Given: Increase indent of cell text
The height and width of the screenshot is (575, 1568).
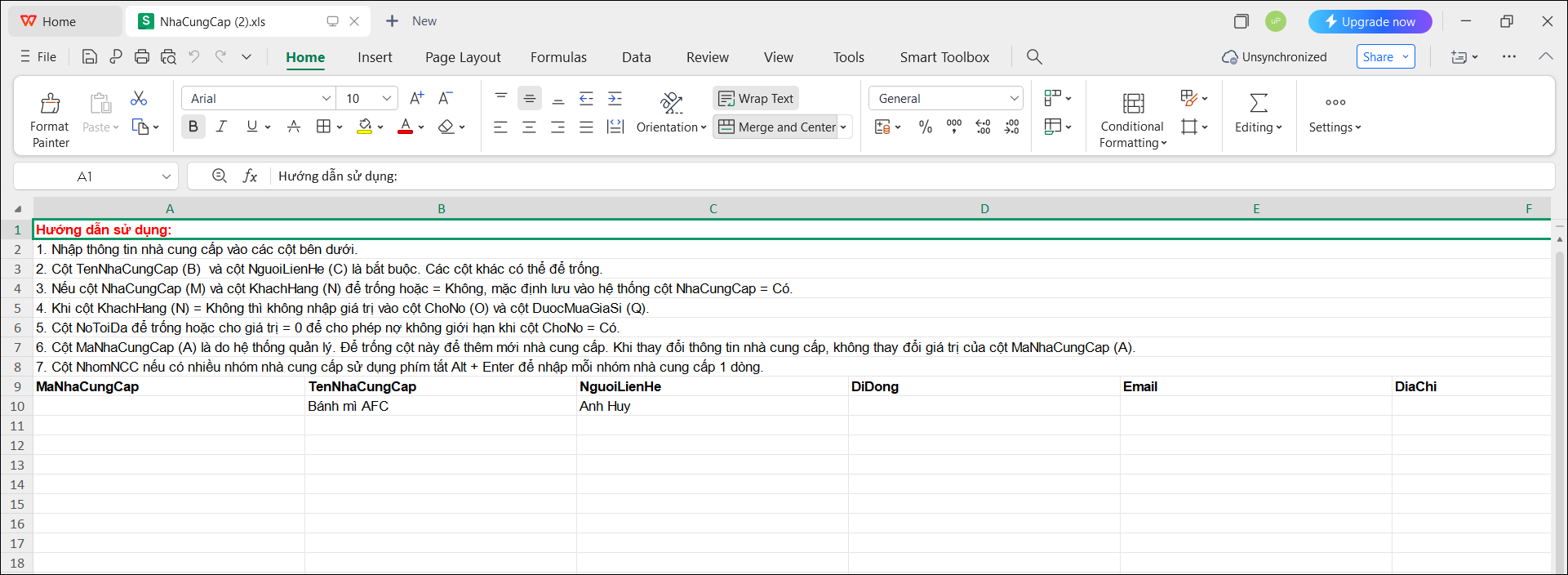Looking at the screenshot, I should point(615,98).
